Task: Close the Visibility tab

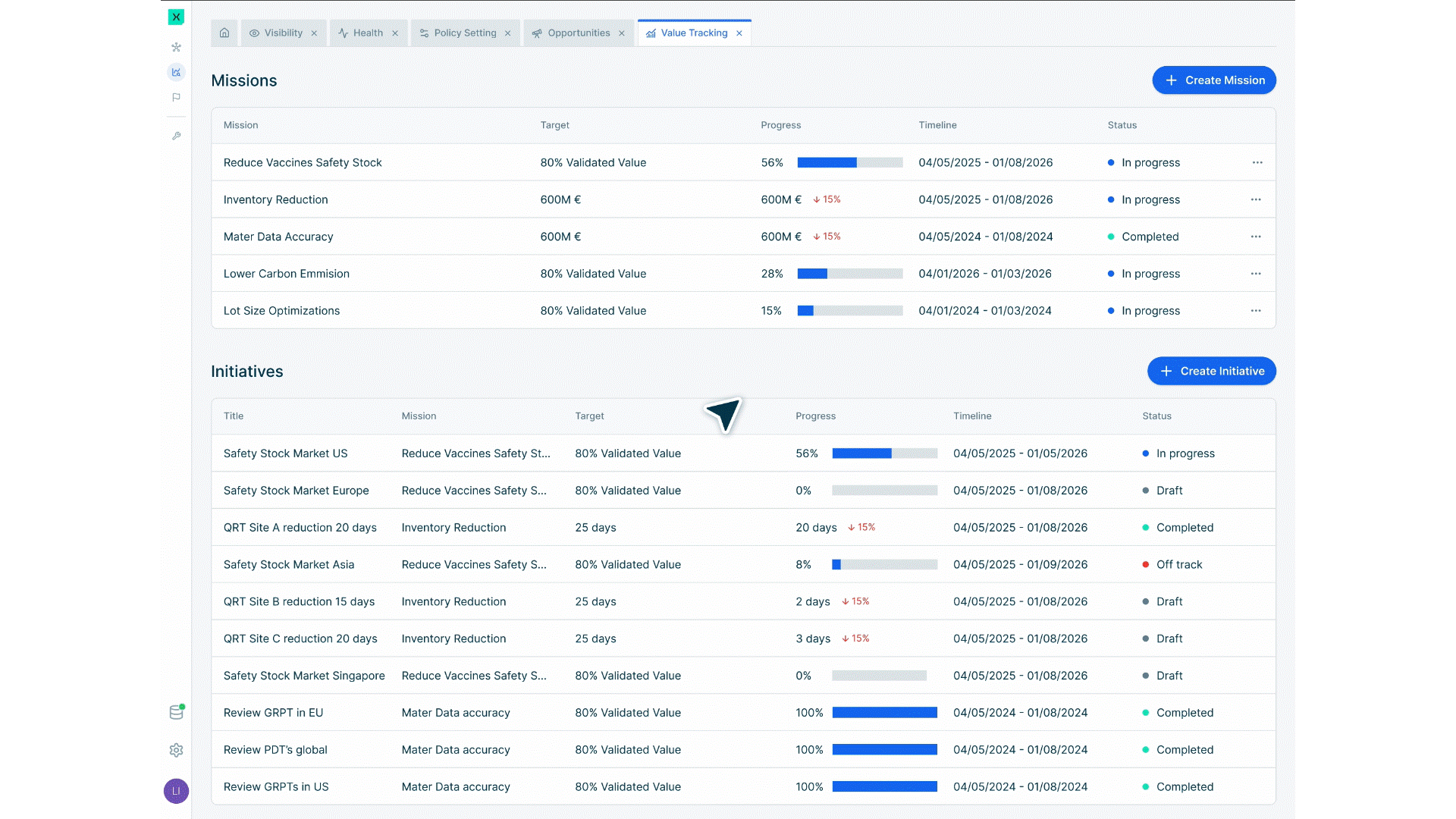Action: [x=314, y=33]
